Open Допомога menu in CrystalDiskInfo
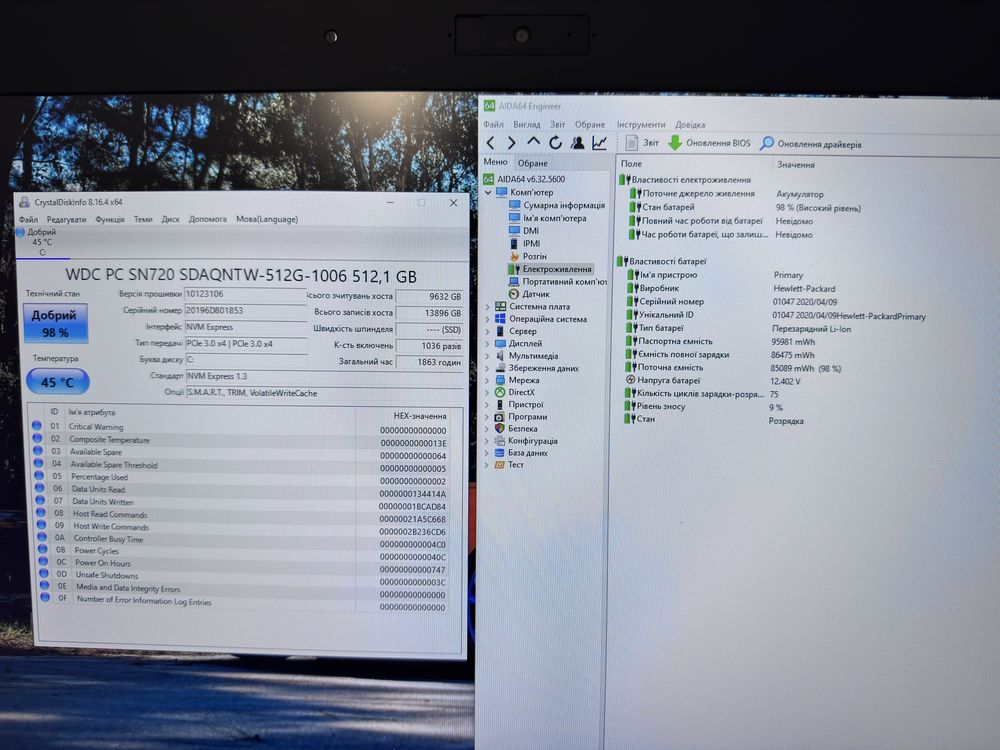Screen dimensions: 1000x750 pyautogui.click(x=208, y=219)
